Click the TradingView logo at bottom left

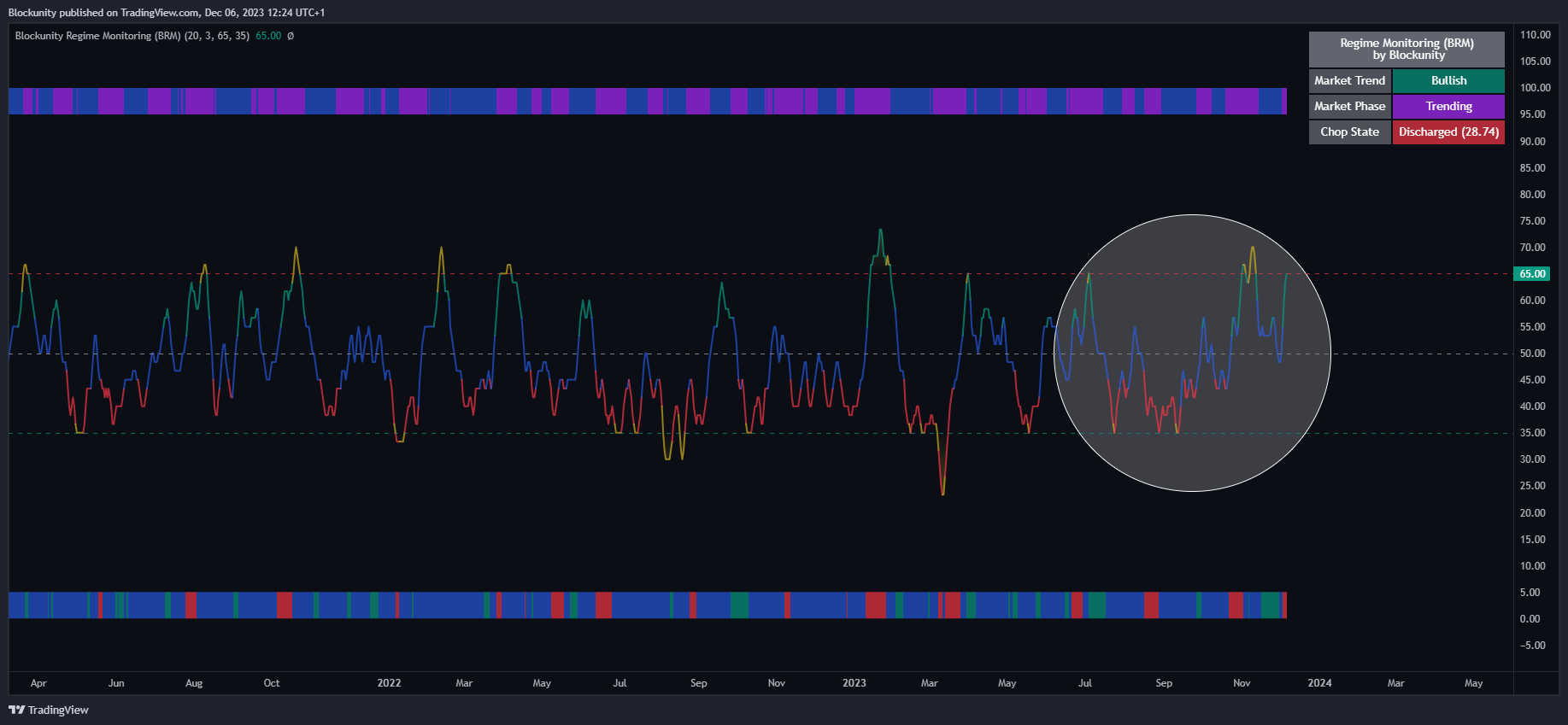(49, 710)
